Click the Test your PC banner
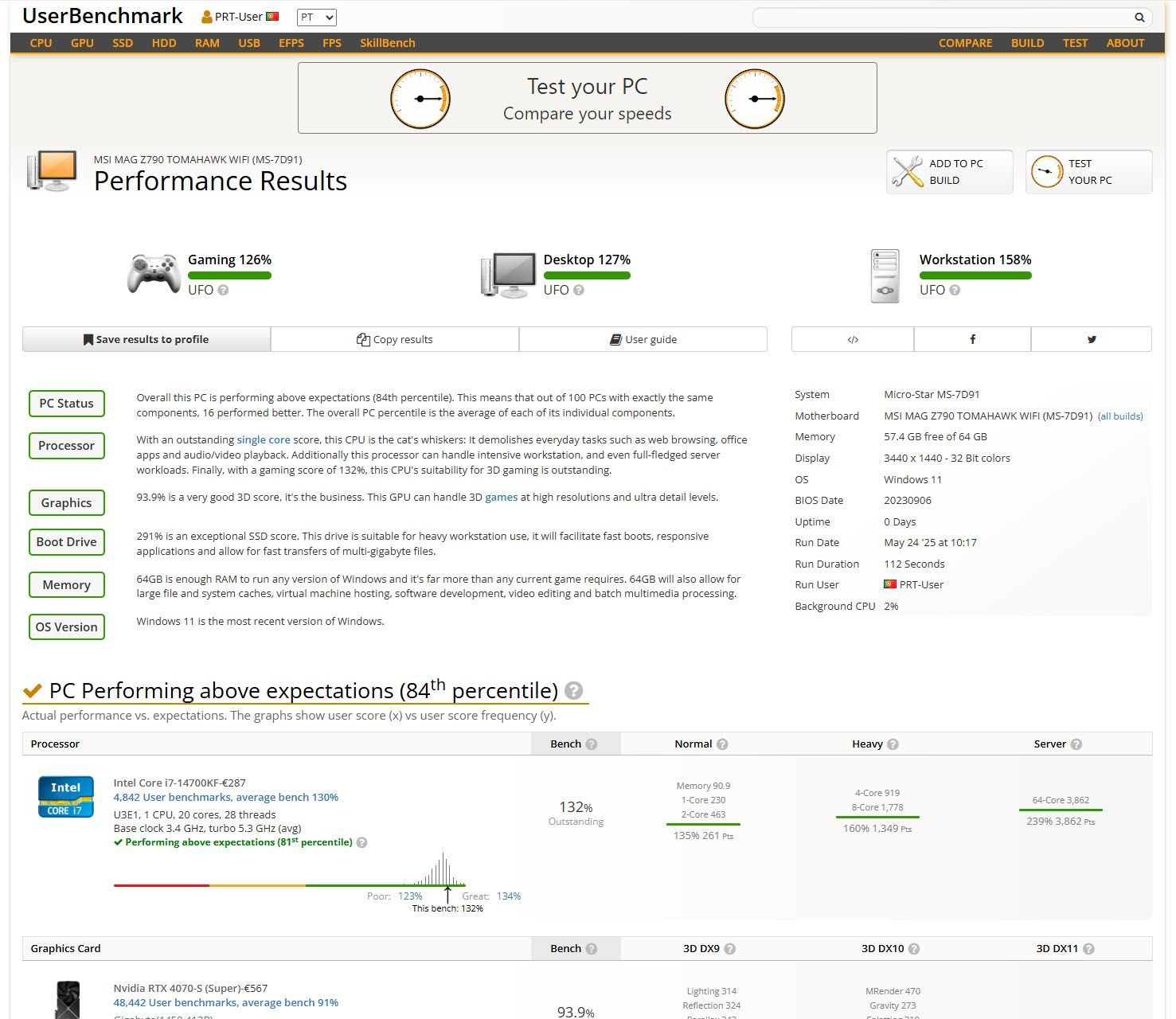The image size is (1176, 1019). click(588, 98)
